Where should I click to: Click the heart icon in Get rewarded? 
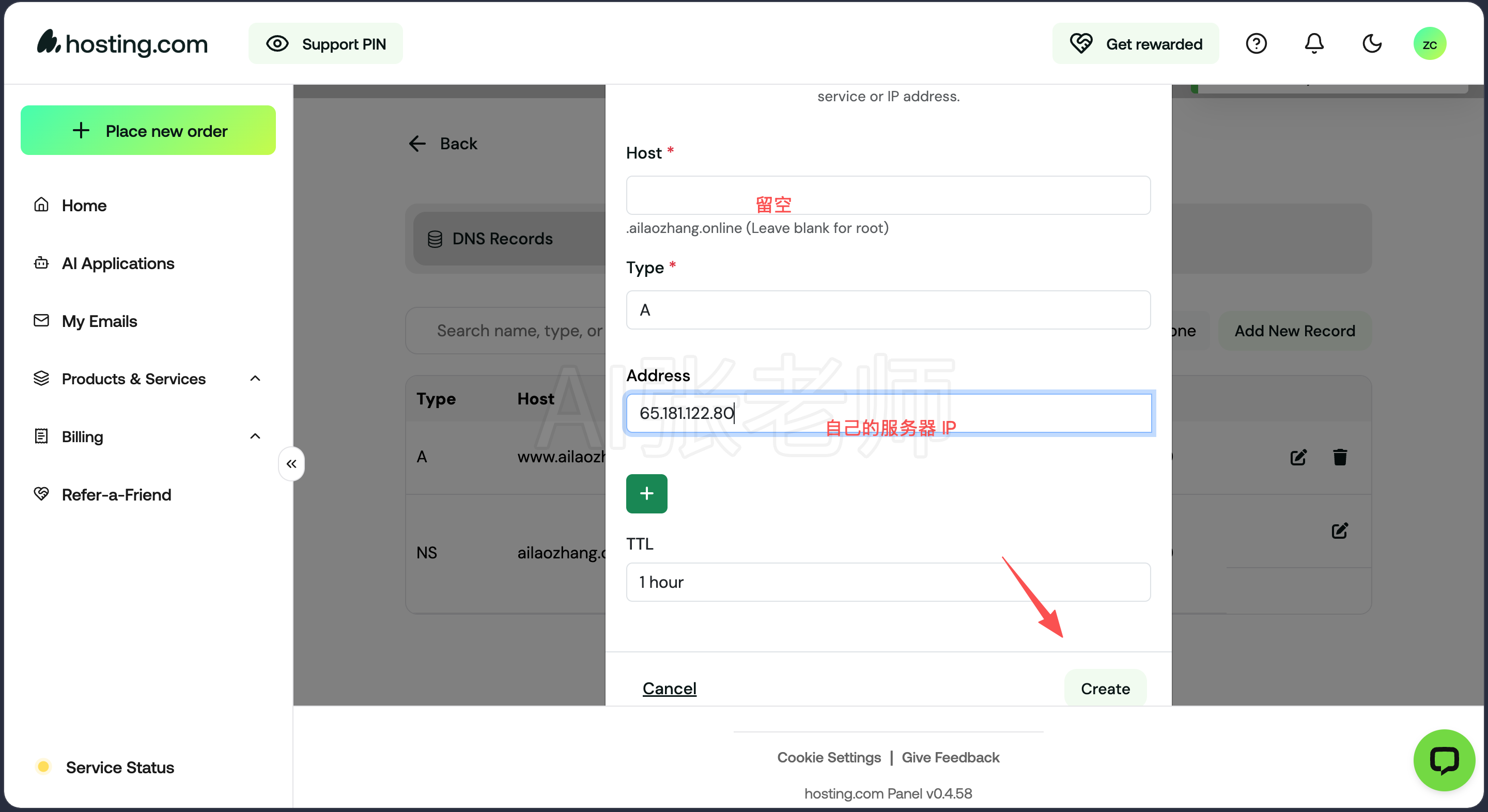tap(1081, 43)
